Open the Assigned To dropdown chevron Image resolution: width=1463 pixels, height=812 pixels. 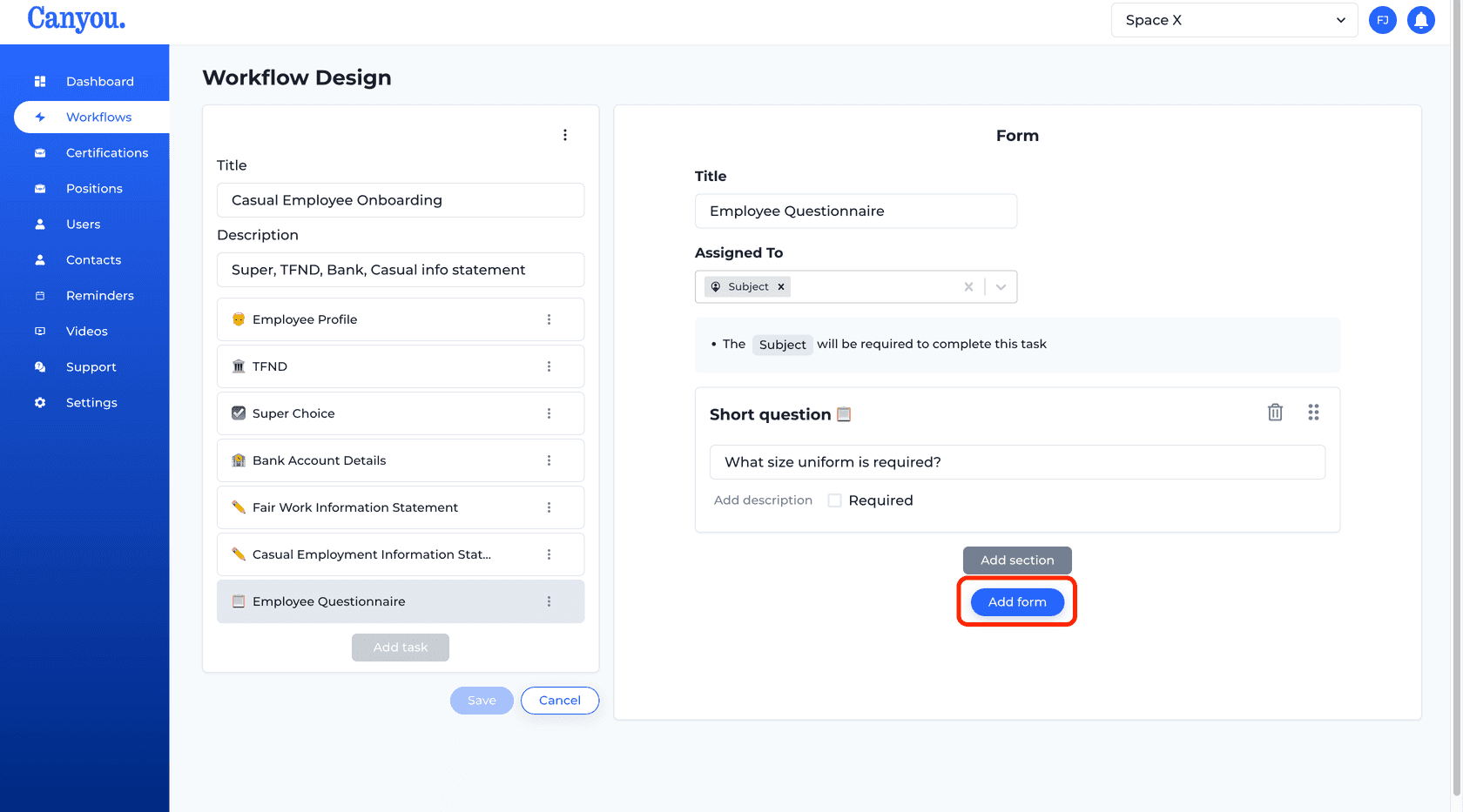(x=1001, y=286)
